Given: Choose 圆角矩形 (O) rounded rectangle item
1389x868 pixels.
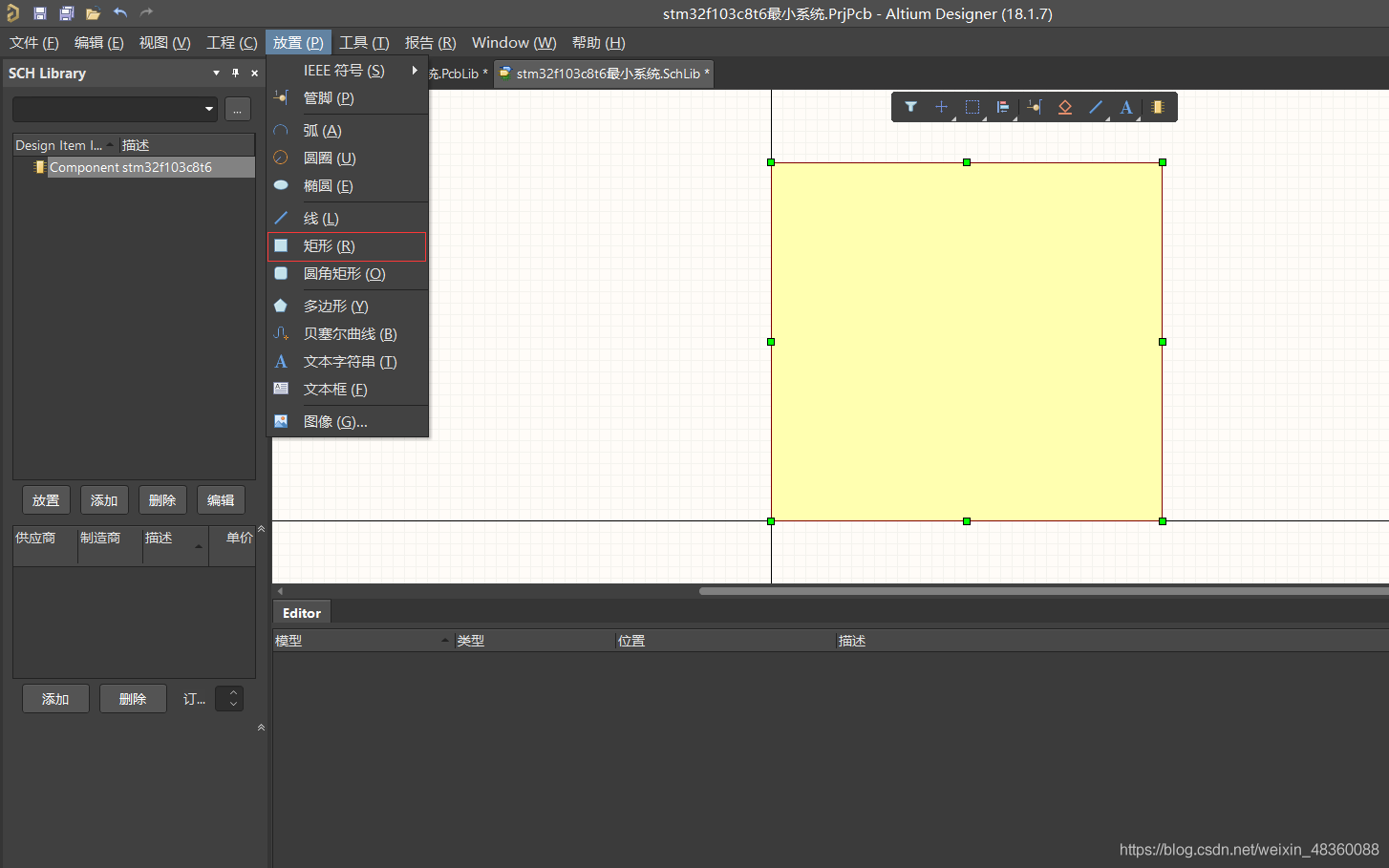Looking at the screenshot, I should [348, 274].
